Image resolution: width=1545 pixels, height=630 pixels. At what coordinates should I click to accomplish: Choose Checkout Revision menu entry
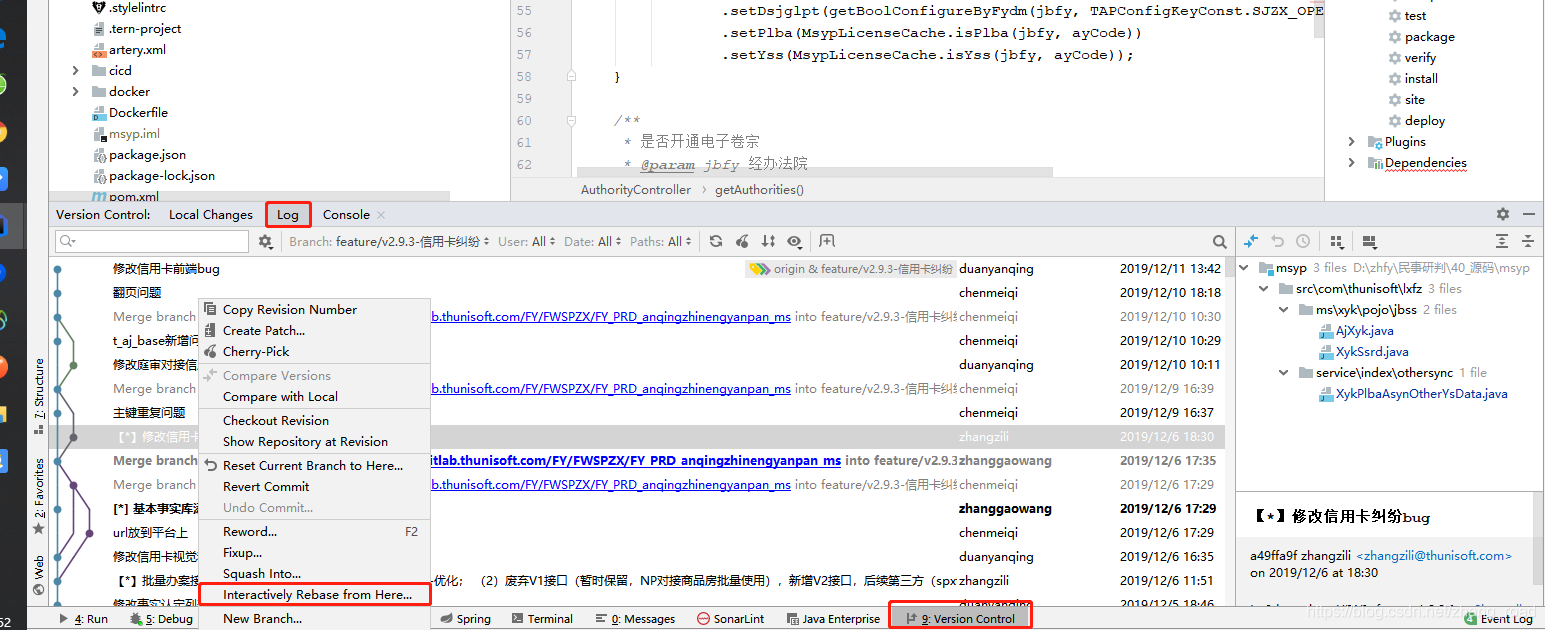tap(315, 420)
